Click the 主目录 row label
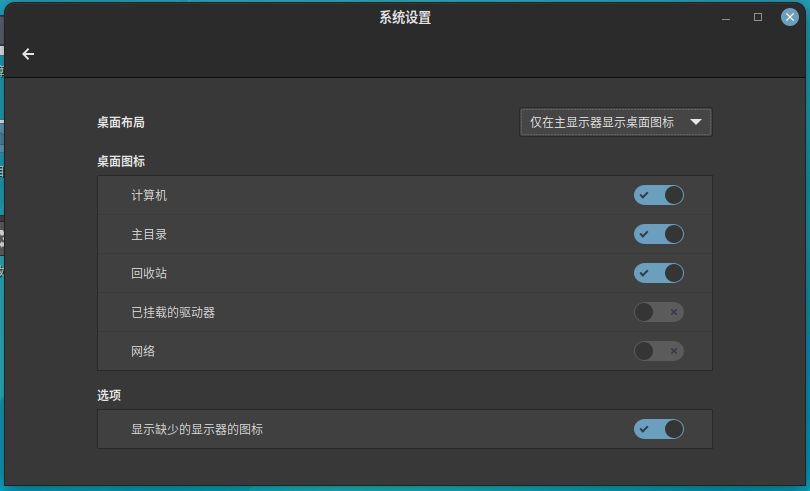The width and height of the screenshot is (810, 491). (x=149, y=234)
